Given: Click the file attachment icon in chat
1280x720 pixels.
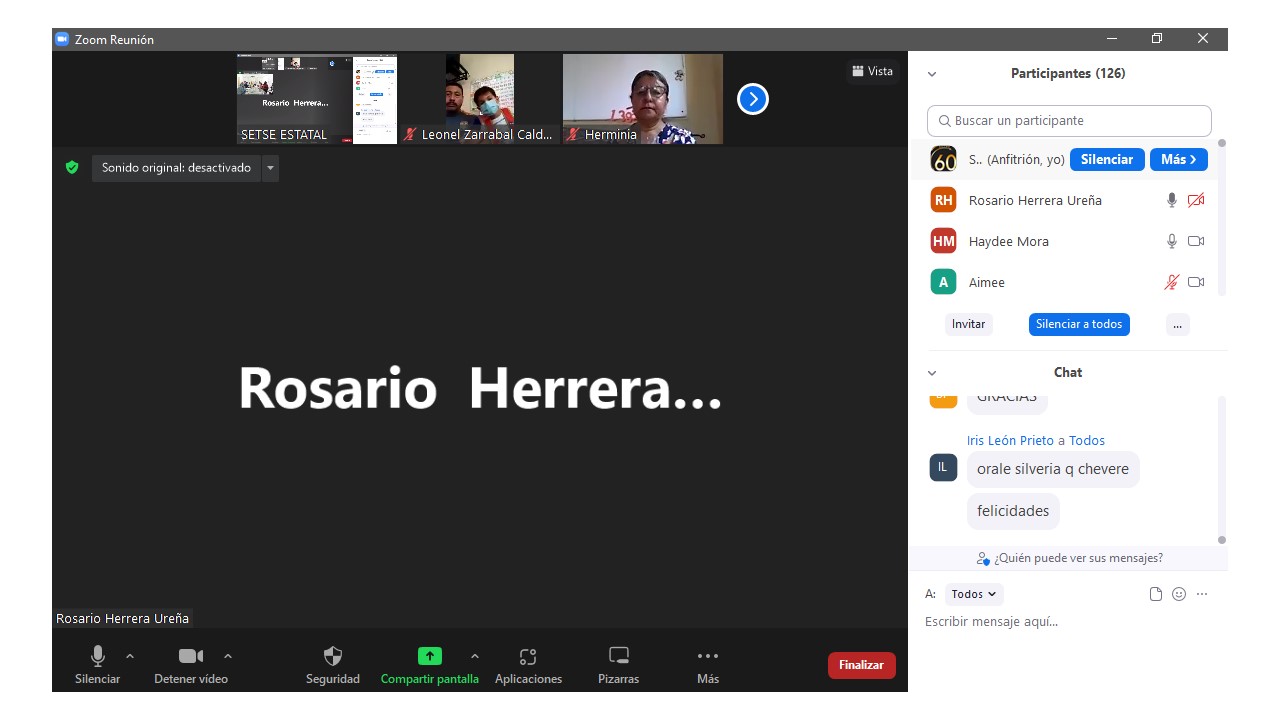Looking at the screenshot, I should click(1156, 594).
